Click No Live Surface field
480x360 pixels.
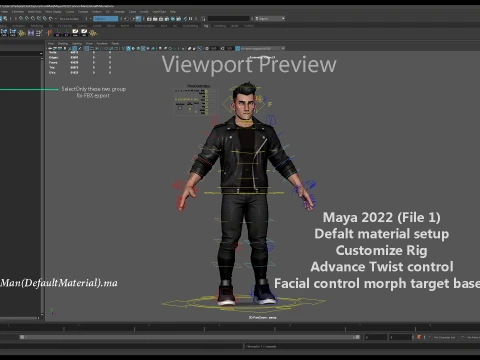[70, 19]
